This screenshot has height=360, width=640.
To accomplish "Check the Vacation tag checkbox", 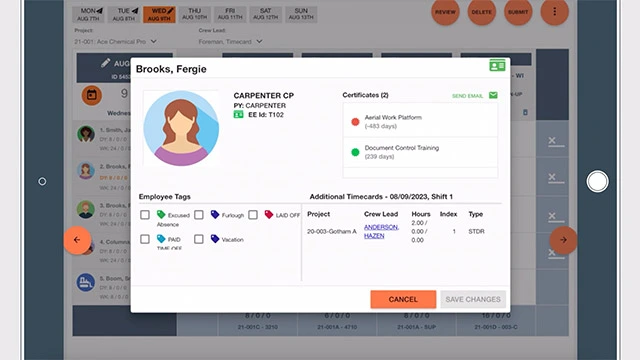I will click(x=199, y=239).
